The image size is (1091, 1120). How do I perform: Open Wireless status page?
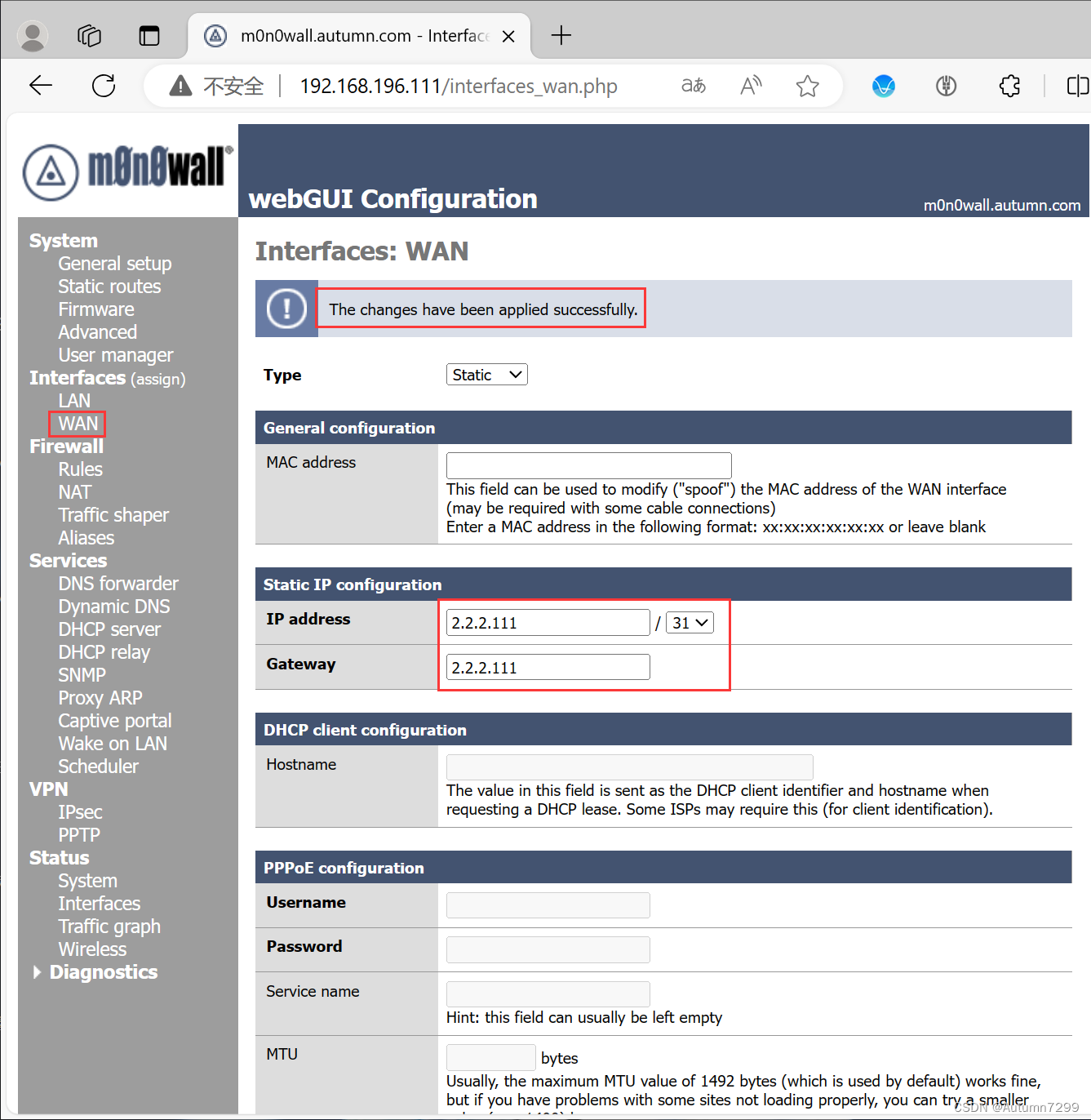(x=92, y=949)
